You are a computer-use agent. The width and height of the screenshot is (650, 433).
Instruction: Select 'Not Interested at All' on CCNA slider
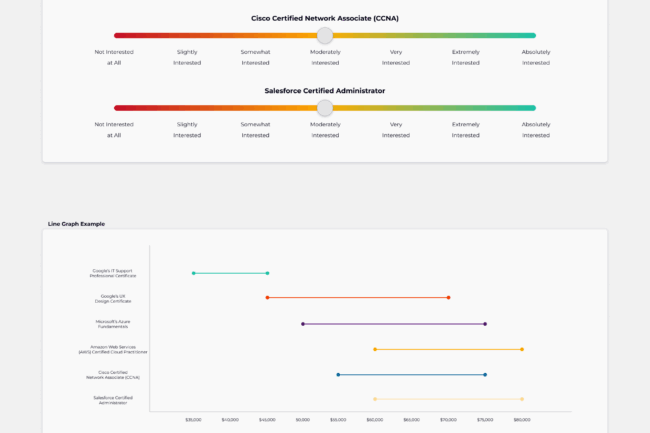114,56
